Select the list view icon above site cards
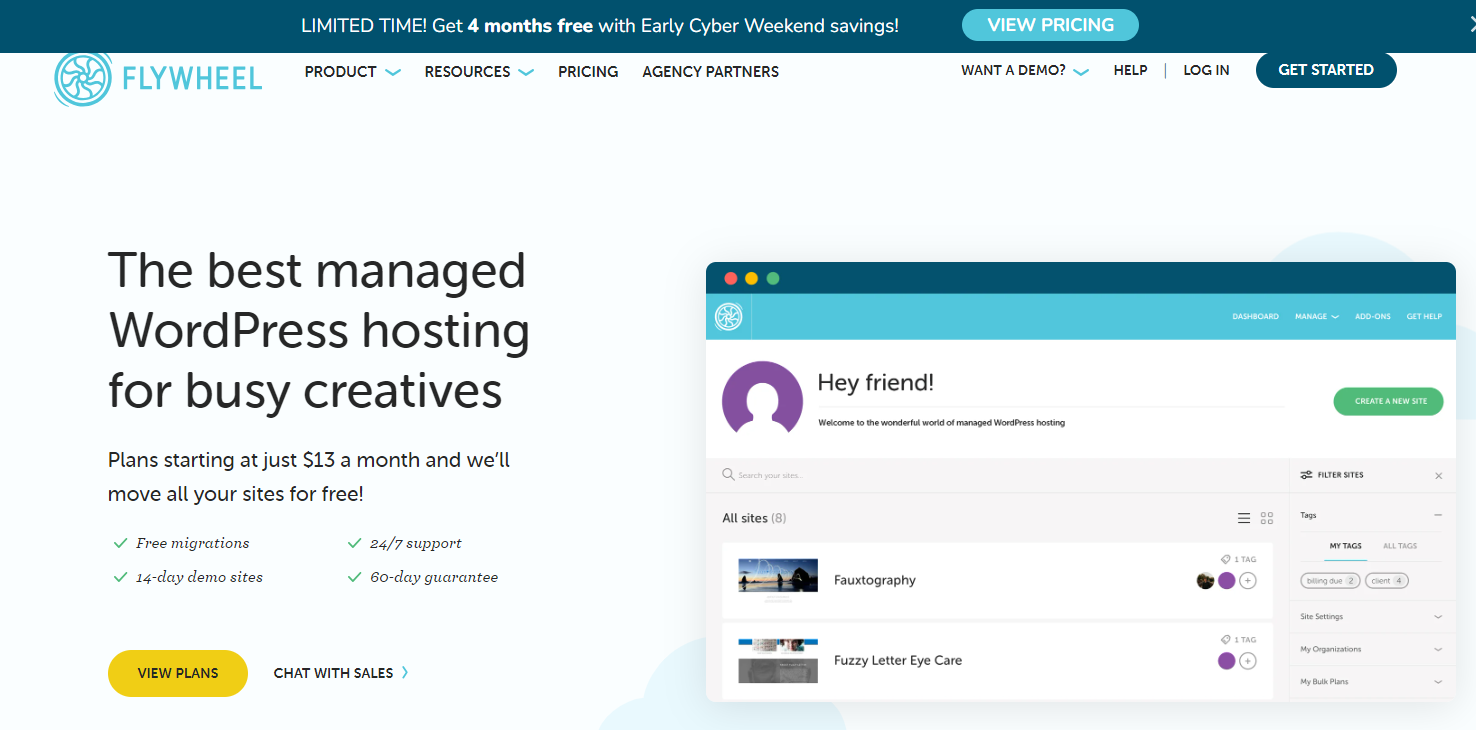The image size is (1476, 730). click(x=1246, y=518)
